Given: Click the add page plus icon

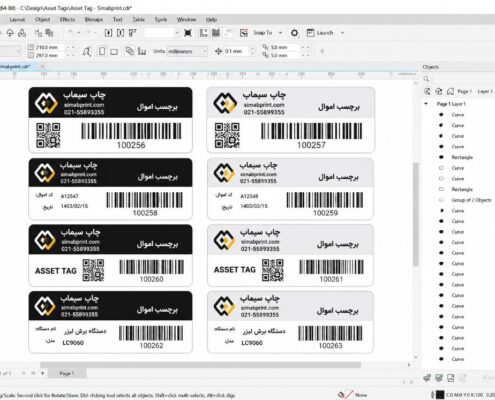Looking at the screenshot, I should pyautogui.click(x=42, y=373).
